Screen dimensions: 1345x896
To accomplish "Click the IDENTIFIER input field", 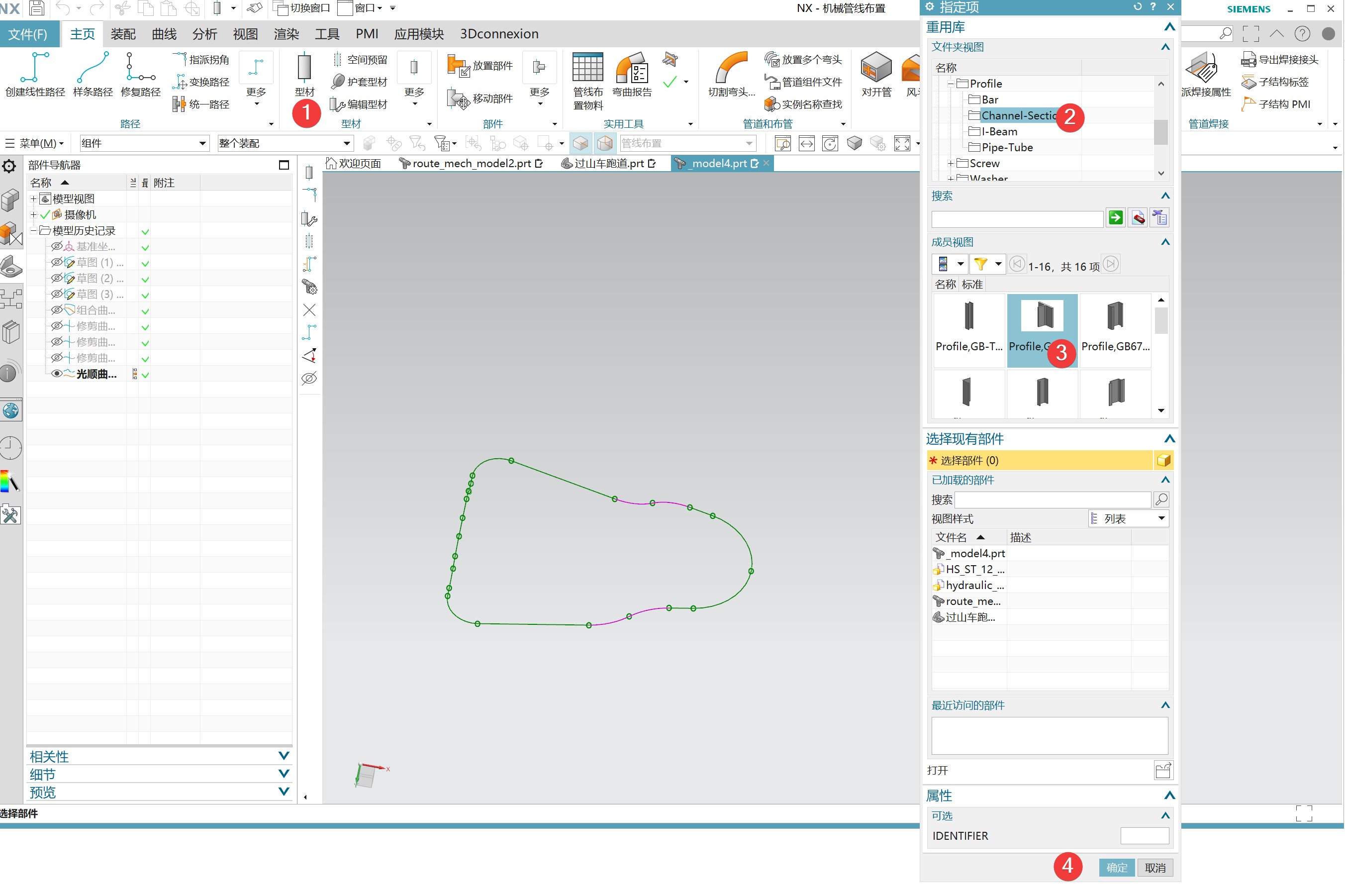I will (x=1145, y=835).
